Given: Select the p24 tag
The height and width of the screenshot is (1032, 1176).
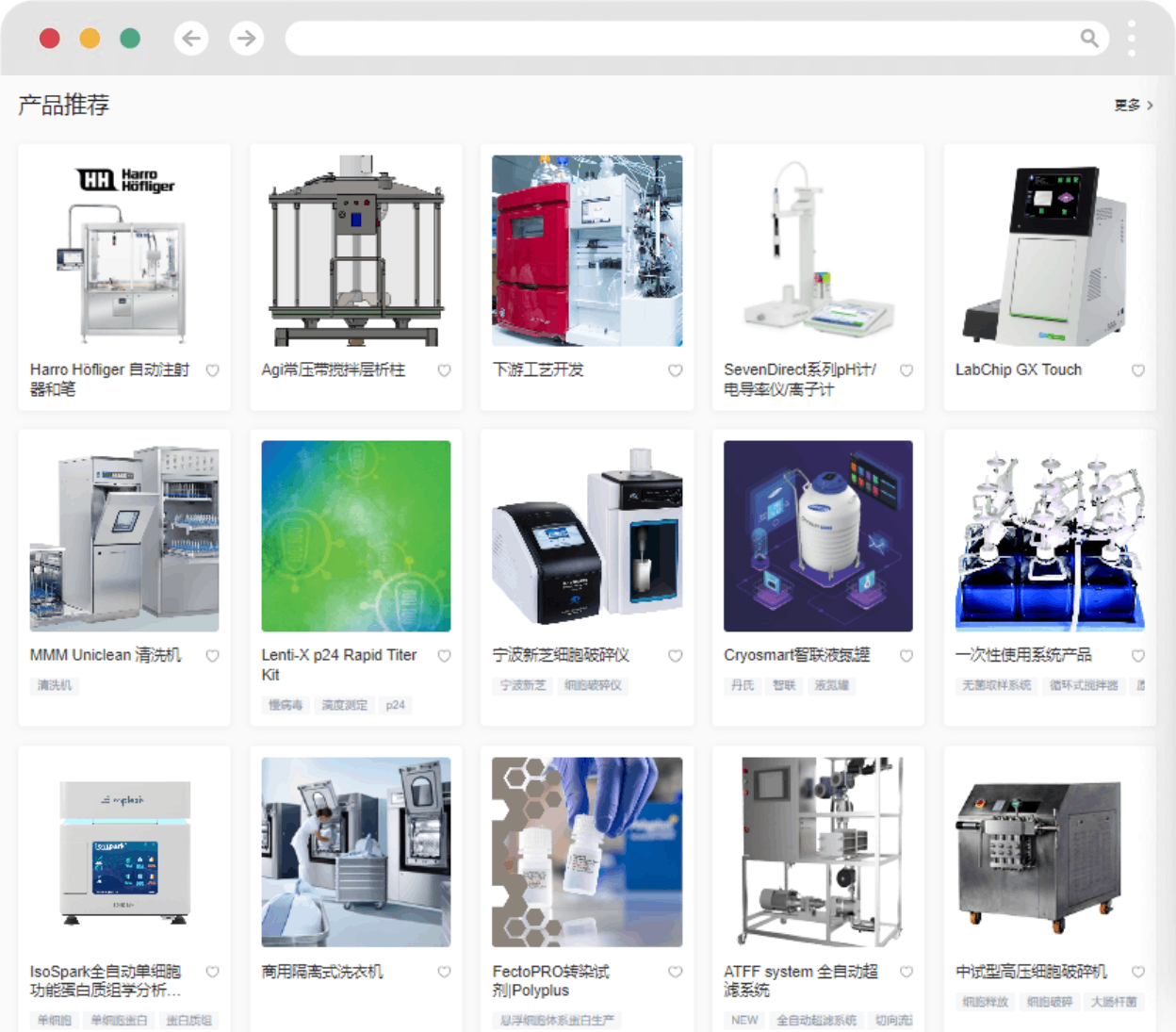Looking at the screenshot, I should 396,705.
